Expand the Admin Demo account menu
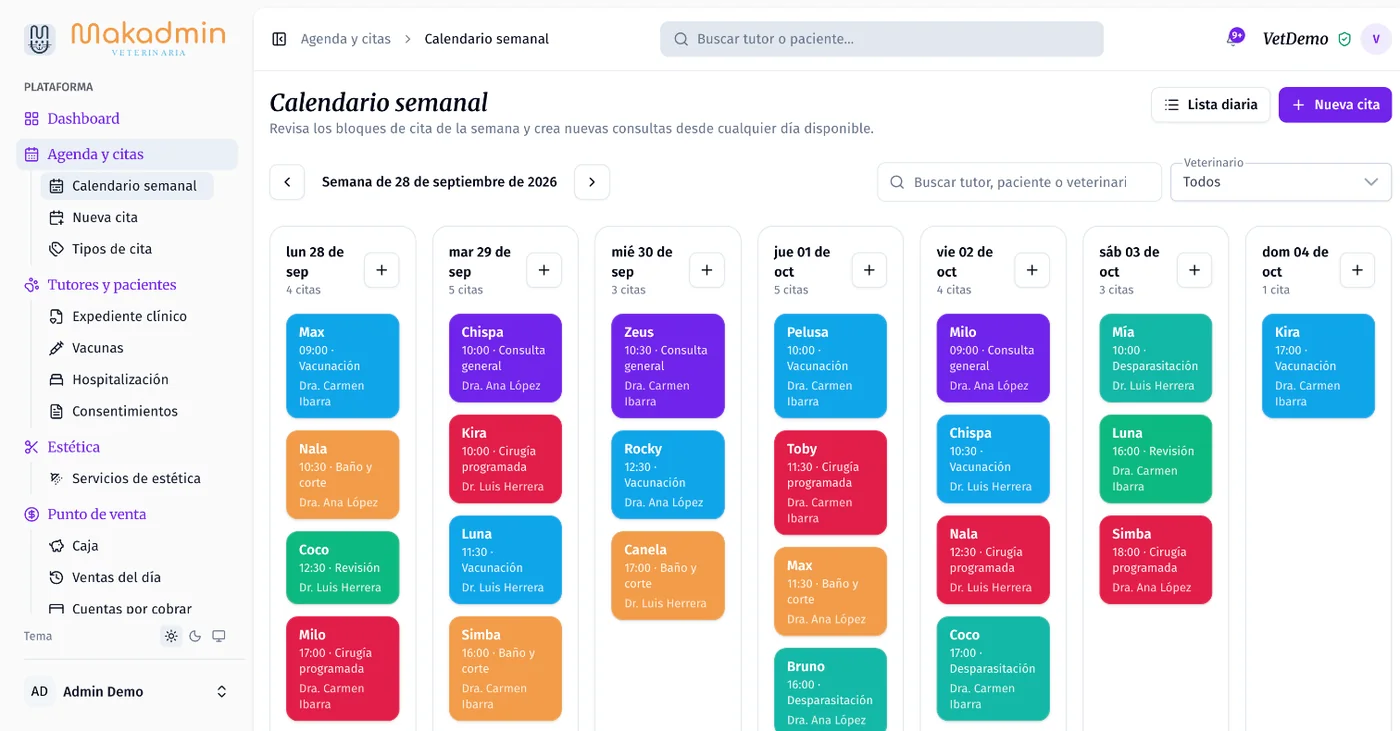The height and width of the screenshot is (731, 1400). [x=126, y=691]
